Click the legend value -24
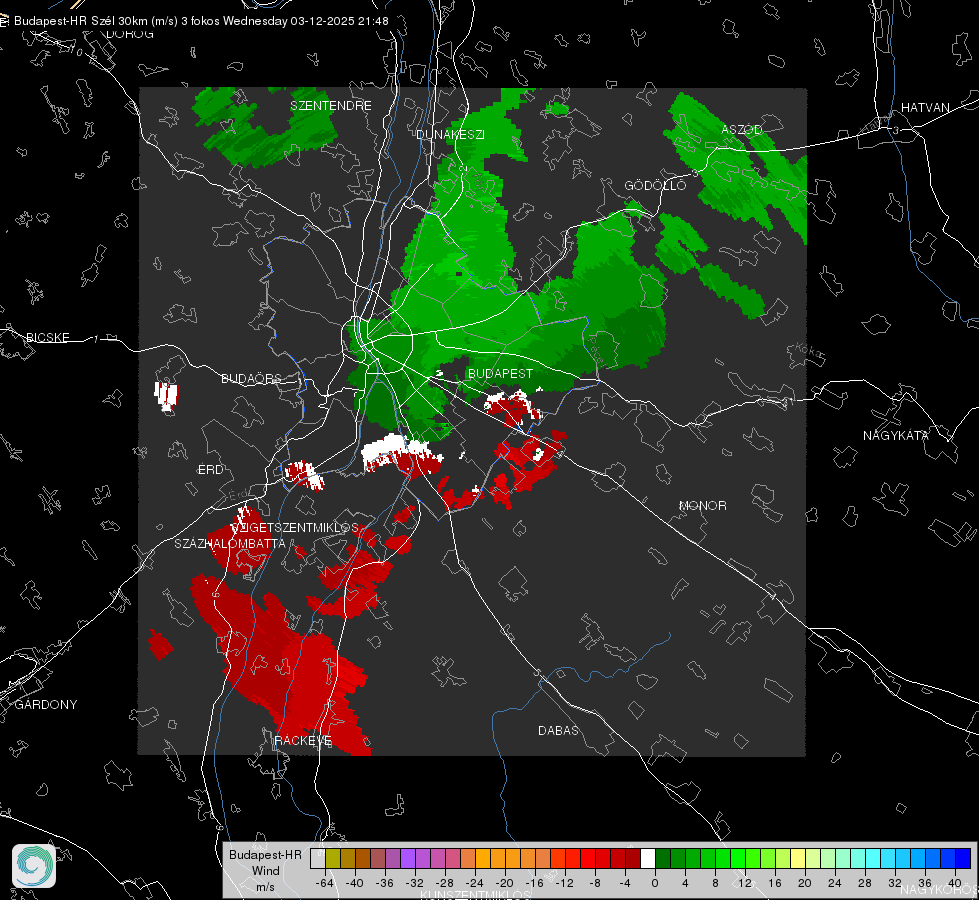979x900 pixels. click(x=475, y=883)
